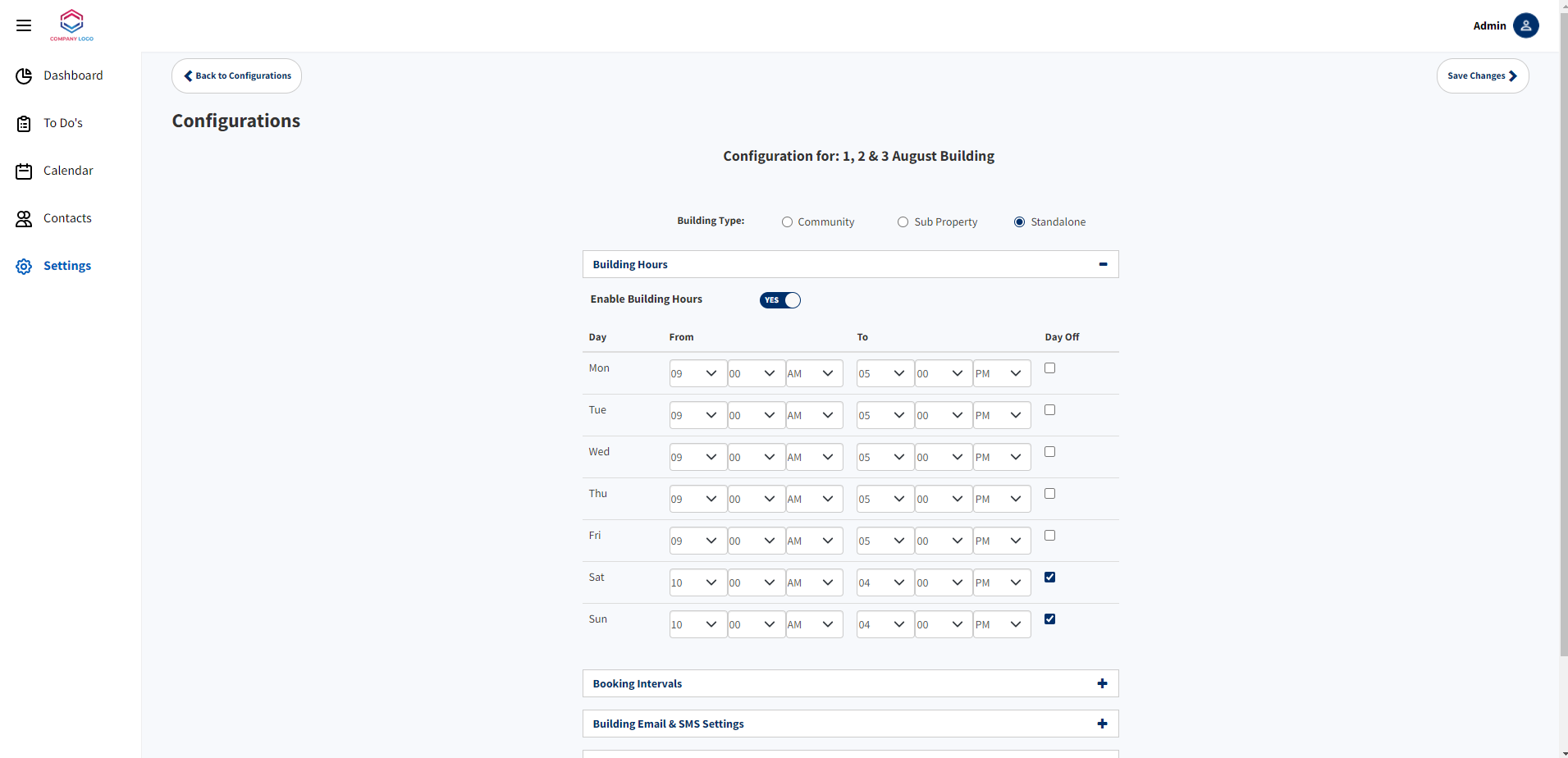
Task: Click the Dashboard pie chart icon
Action: pos(24,76)
